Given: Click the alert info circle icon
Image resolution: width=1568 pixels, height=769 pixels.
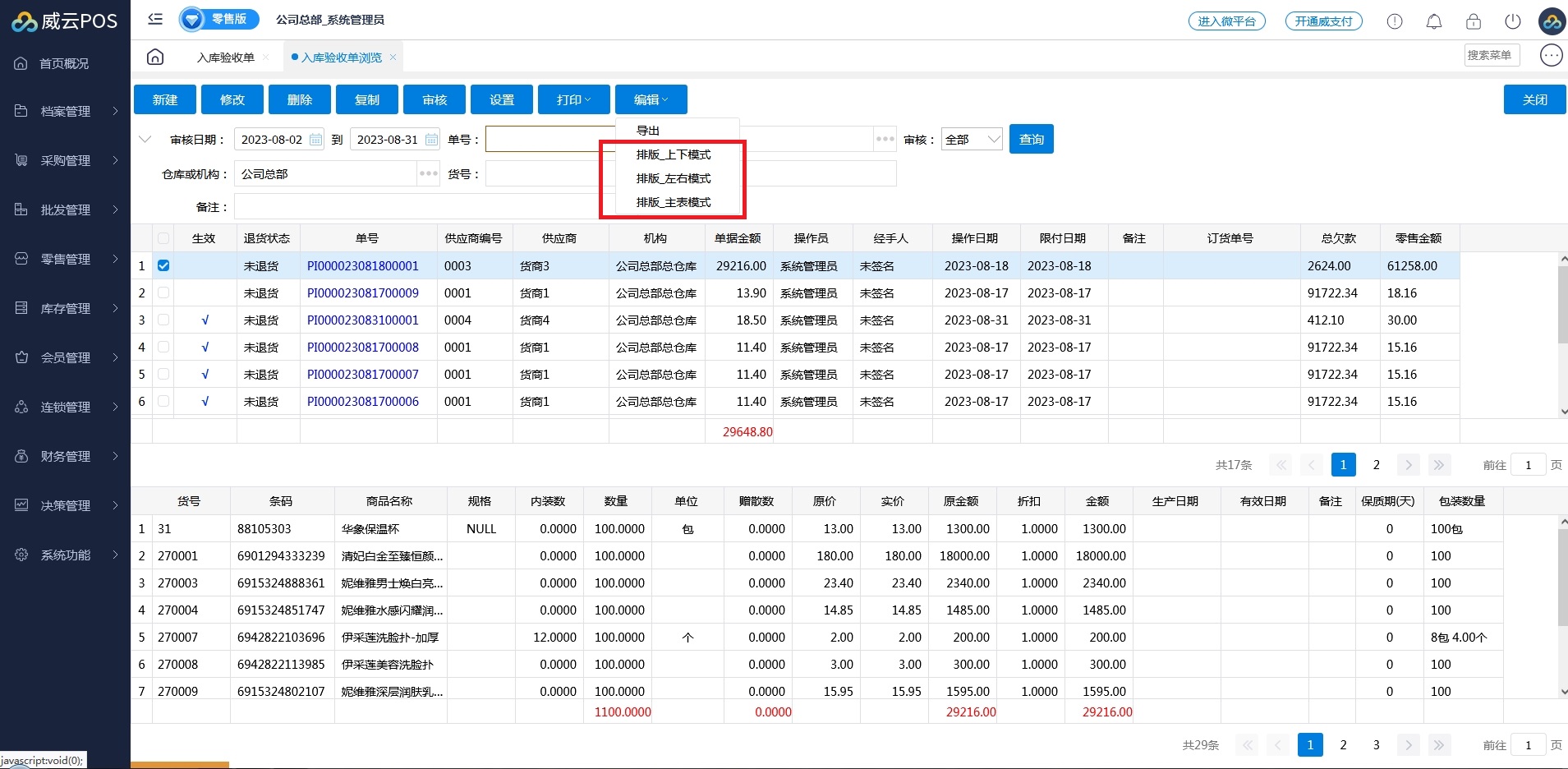Looking at the screenshot, I should click(x=1395, y=21).
